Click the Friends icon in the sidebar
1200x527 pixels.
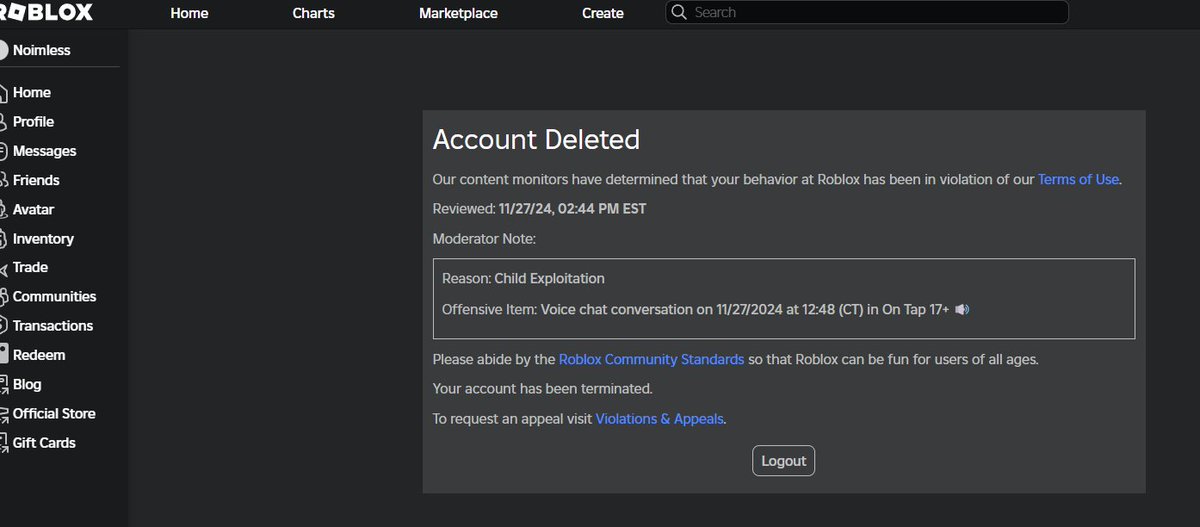tap(4, 180)
